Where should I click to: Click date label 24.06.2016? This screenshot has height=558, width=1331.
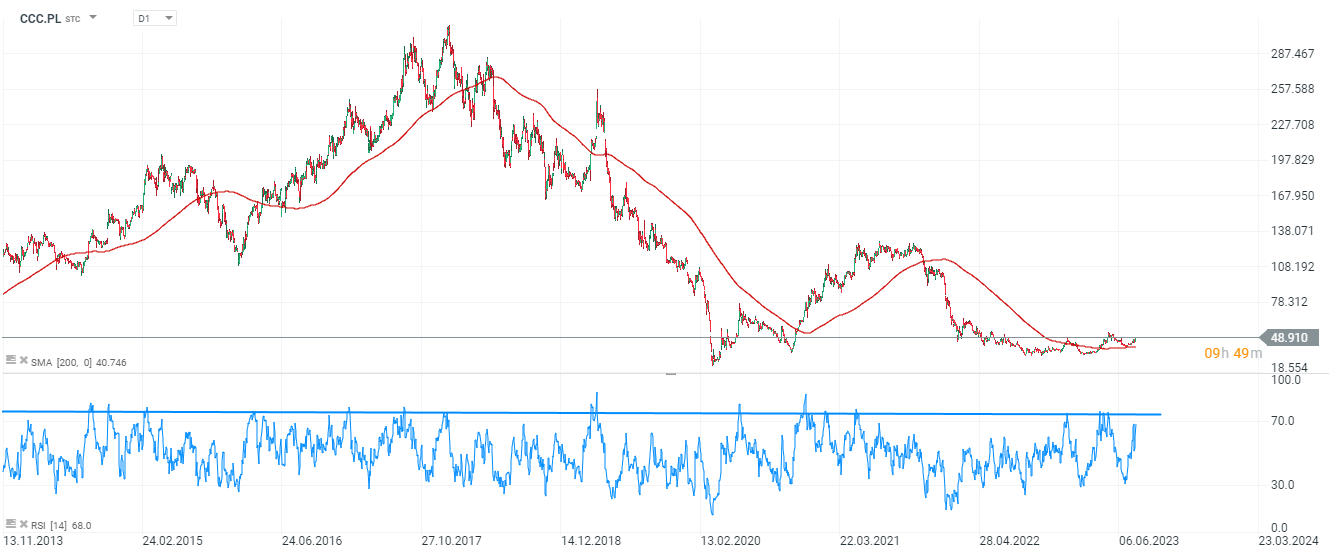312,541
